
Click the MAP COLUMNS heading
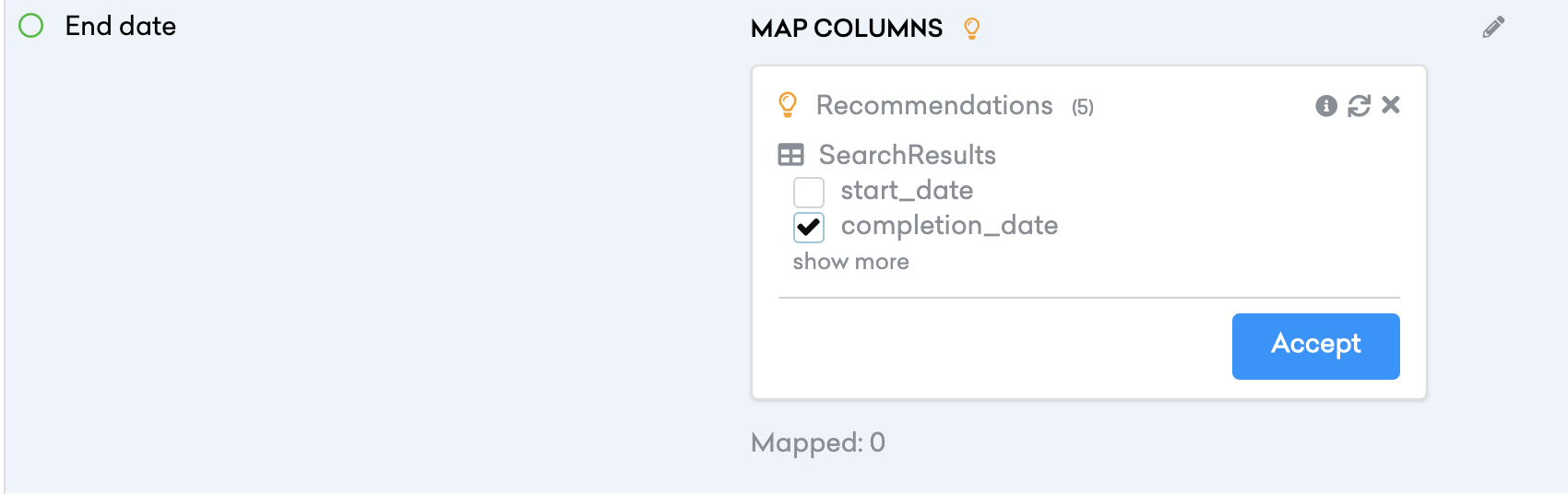847,29
